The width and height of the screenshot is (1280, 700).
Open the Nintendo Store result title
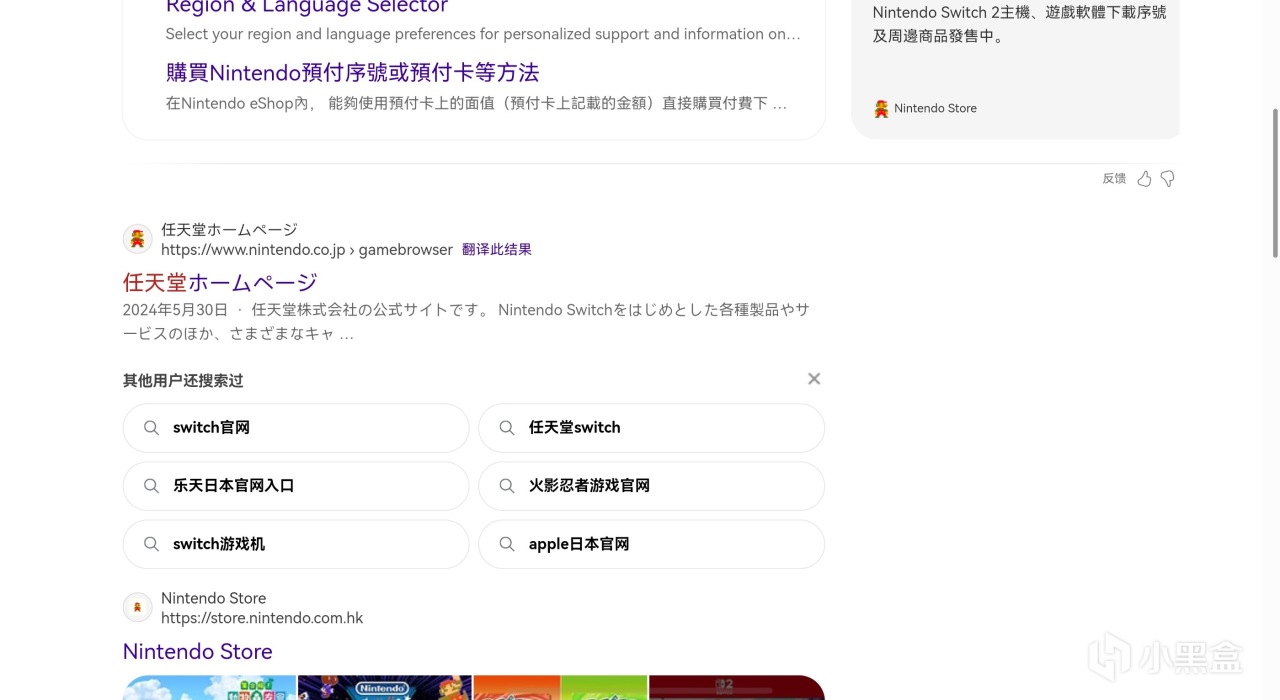click(198, 651)
